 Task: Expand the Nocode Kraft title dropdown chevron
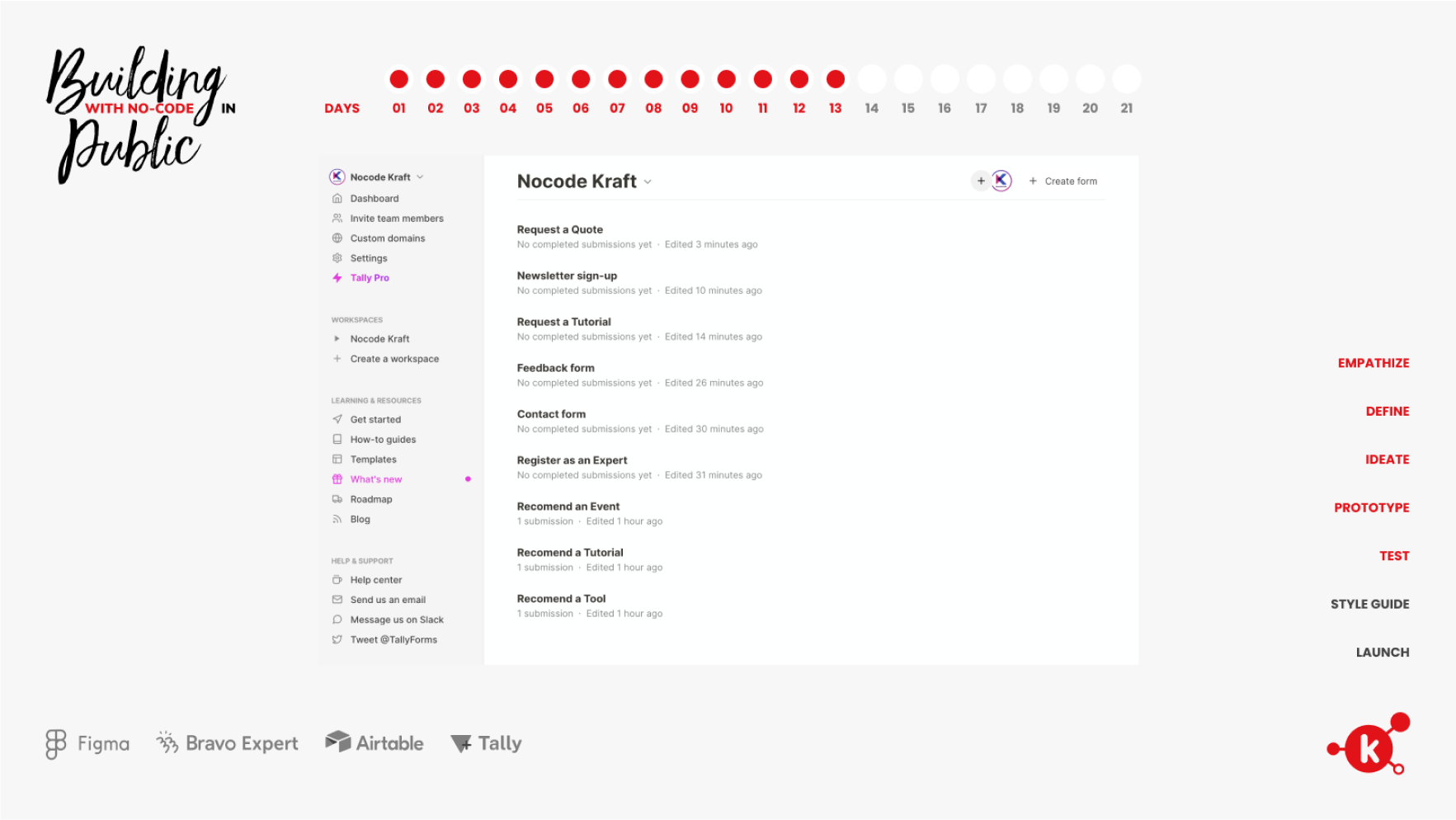tap(648, 182)
